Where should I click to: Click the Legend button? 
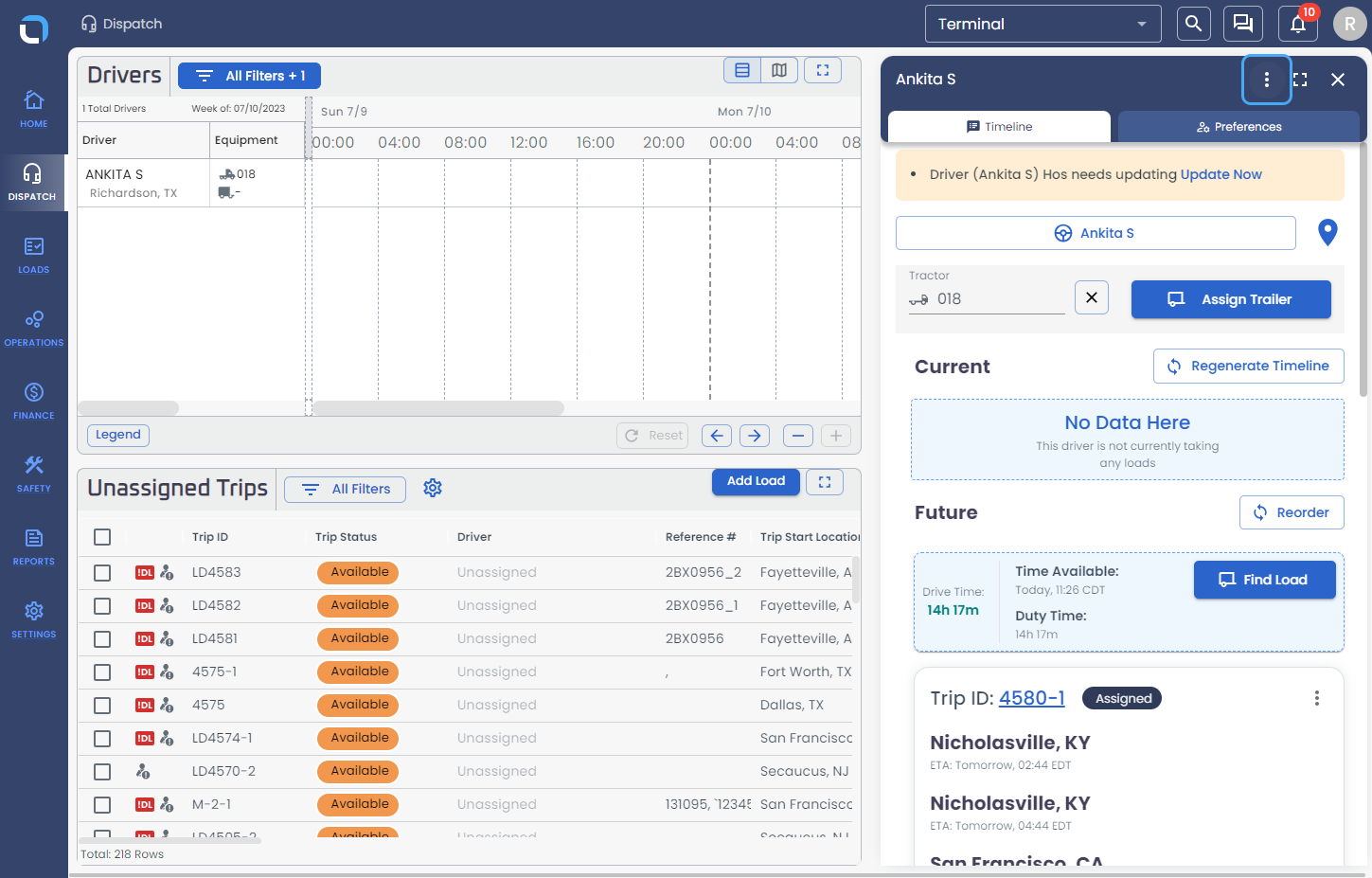[x=118, y=435]
